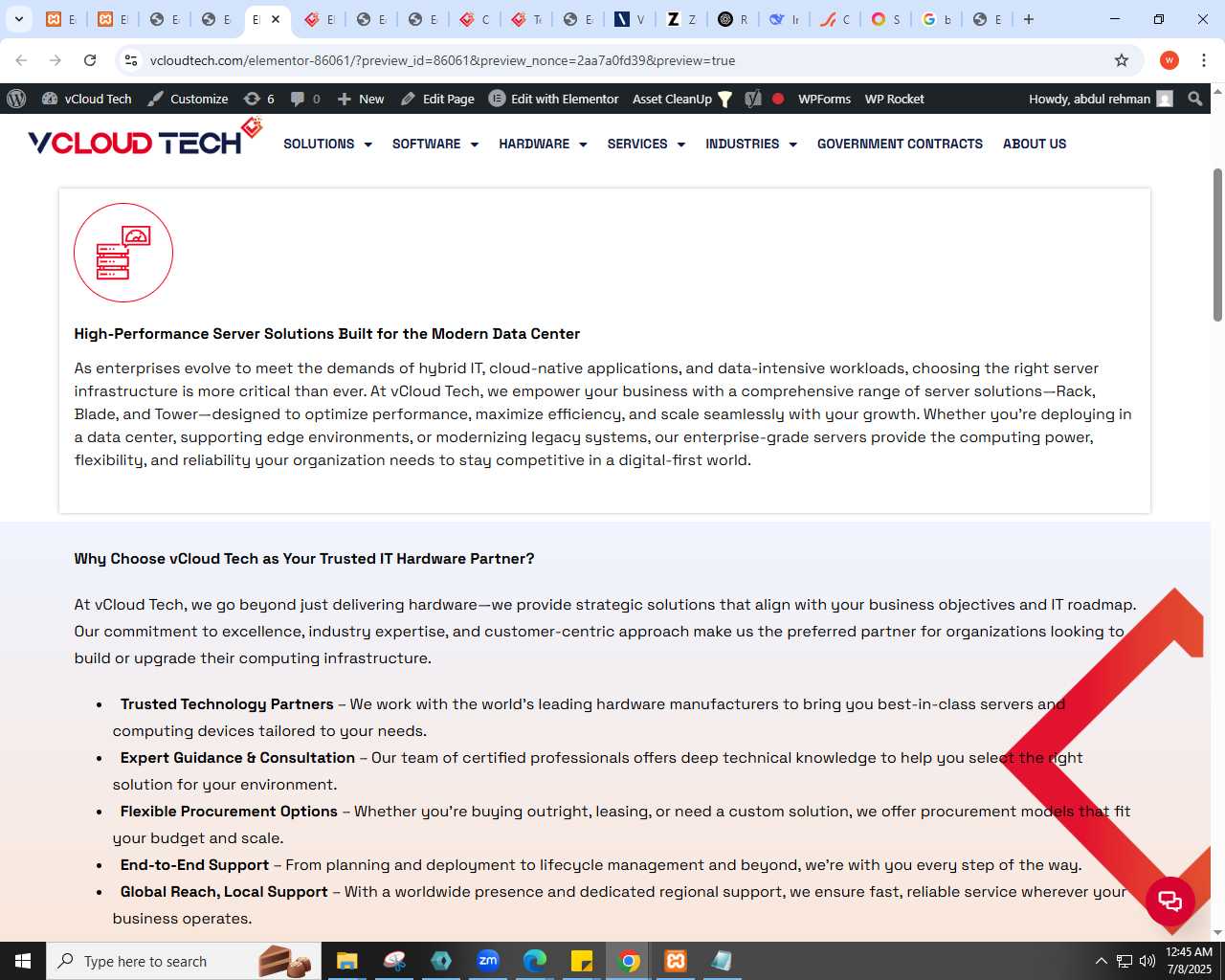1225x980 pixels.
Task: Click the page vertical scrollbar thumb
Action: [1217, 244]
